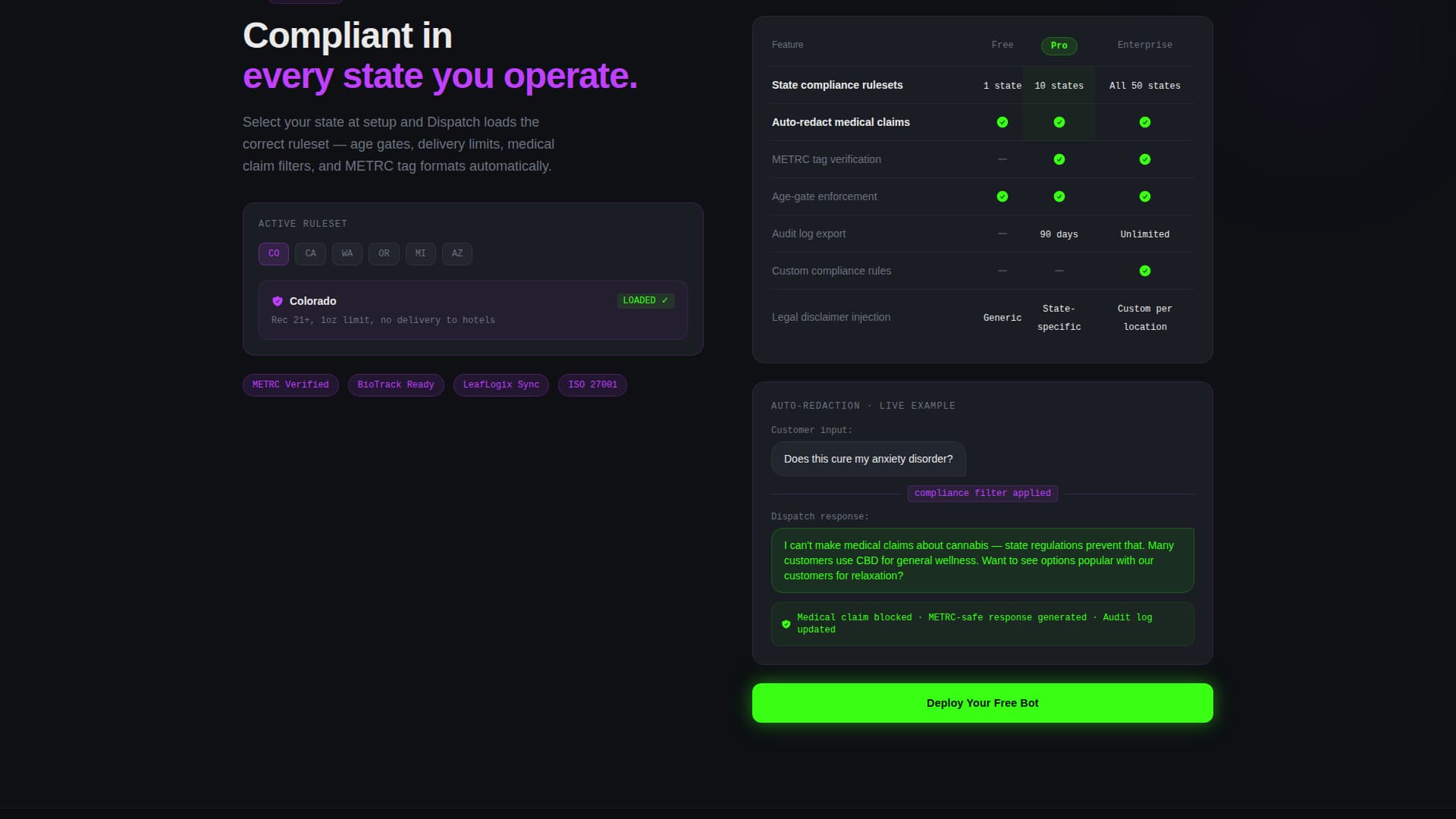Click the shield icon next to Colorado
This screenshot has width=1456, height=819.
(x=278, y=301)
